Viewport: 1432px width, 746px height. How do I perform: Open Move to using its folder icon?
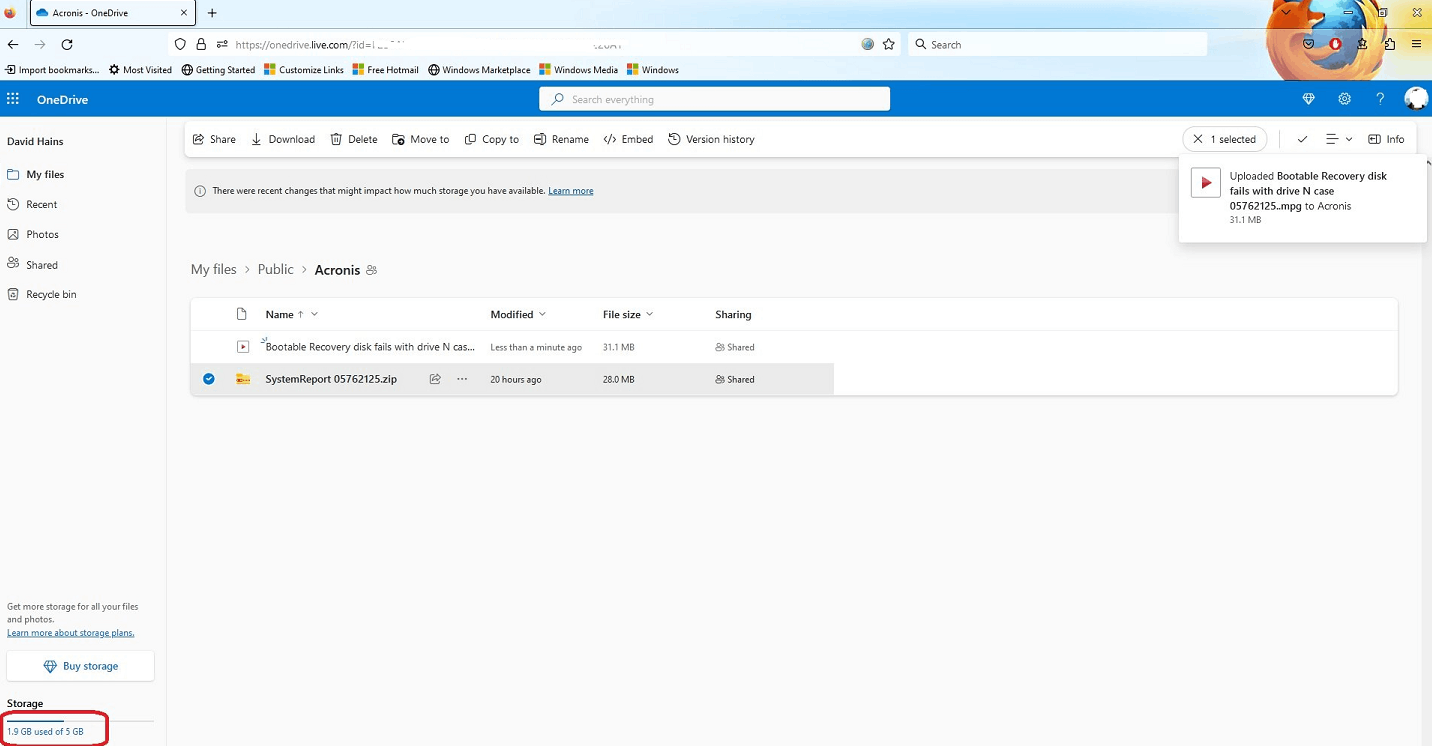pyautogui.click(x=397, y=139)
